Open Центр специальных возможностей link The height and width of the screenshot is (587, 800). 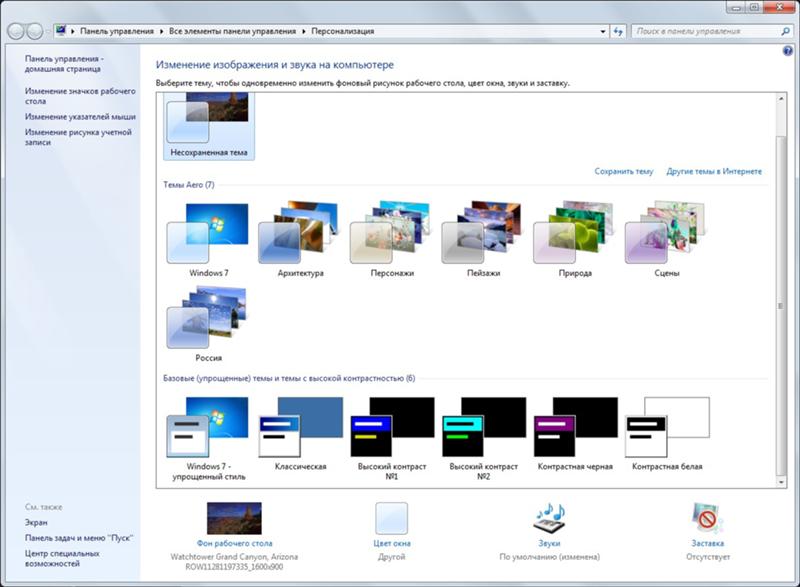point(62,558)
